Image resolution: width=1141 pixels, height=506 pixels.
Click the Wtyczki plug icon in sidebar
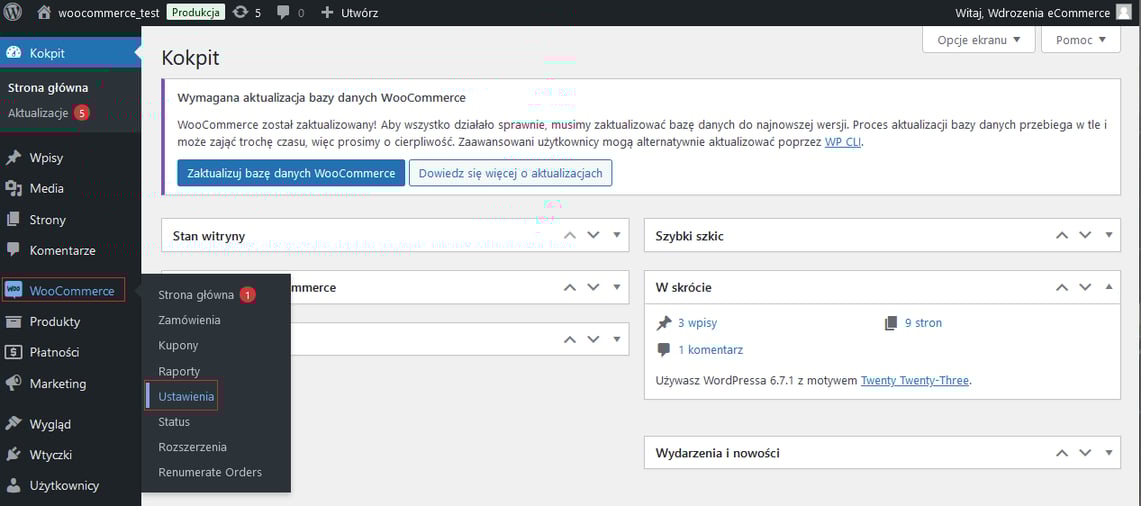[x=13, y=455]
